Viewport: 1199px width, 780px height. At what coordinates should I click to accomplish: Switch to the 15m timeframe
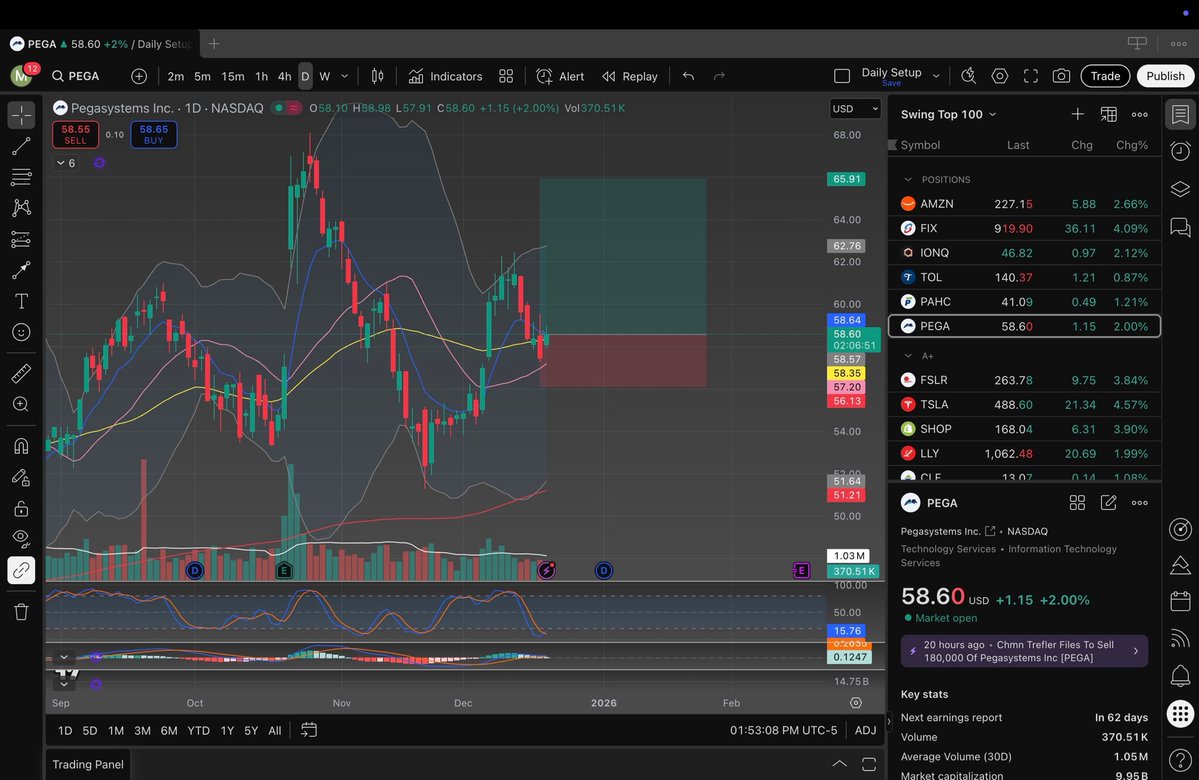(x=232, y=76)
